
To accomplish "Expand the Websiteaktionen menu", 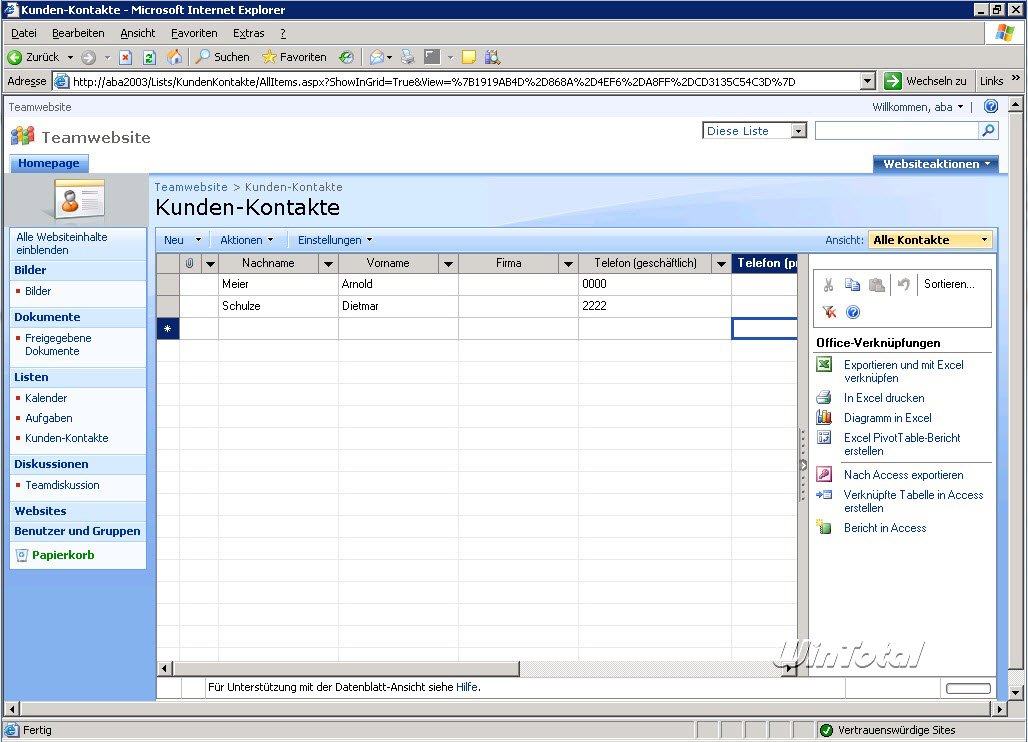I will [x=936, y=164].
